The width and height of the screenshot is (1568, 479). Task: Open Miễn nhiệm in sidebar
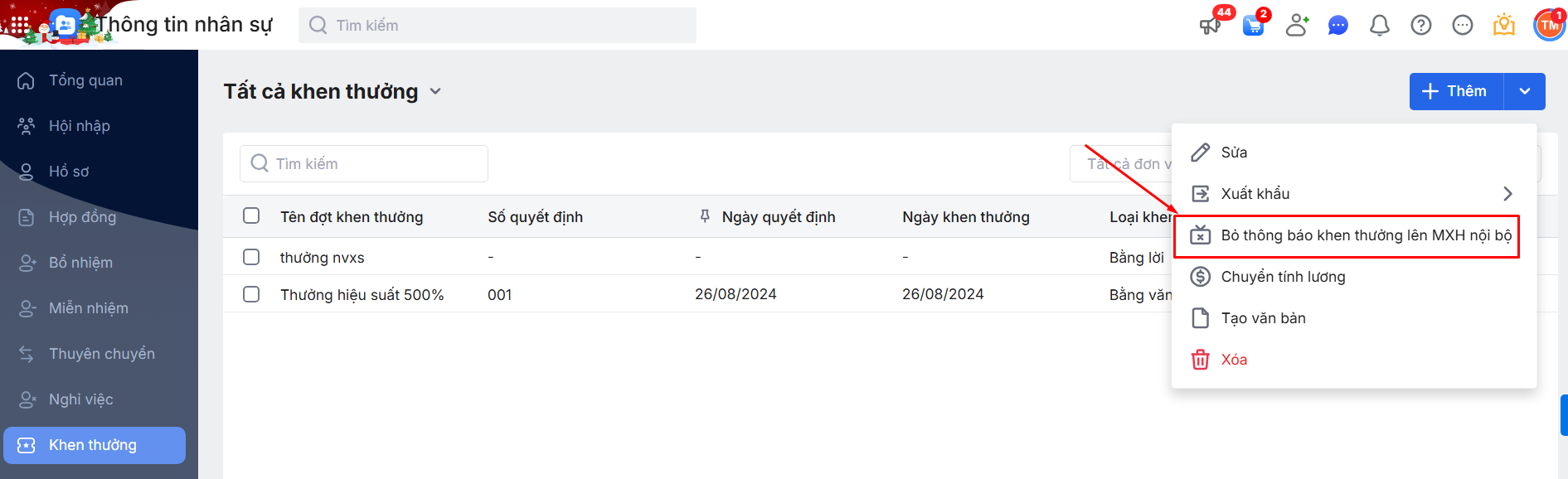tap(89, 308)
